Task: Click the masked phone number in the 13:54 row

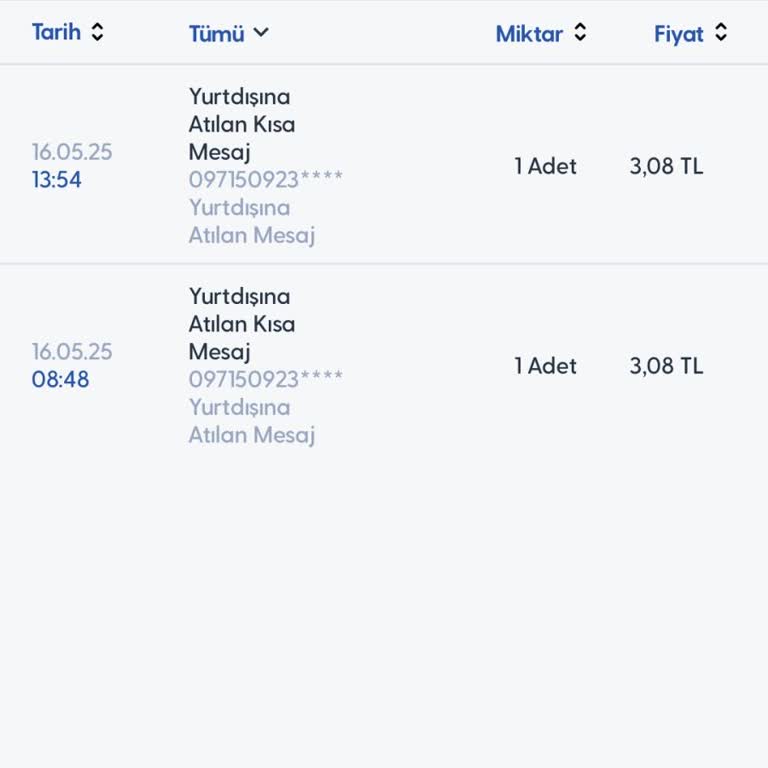Action: 266,180
